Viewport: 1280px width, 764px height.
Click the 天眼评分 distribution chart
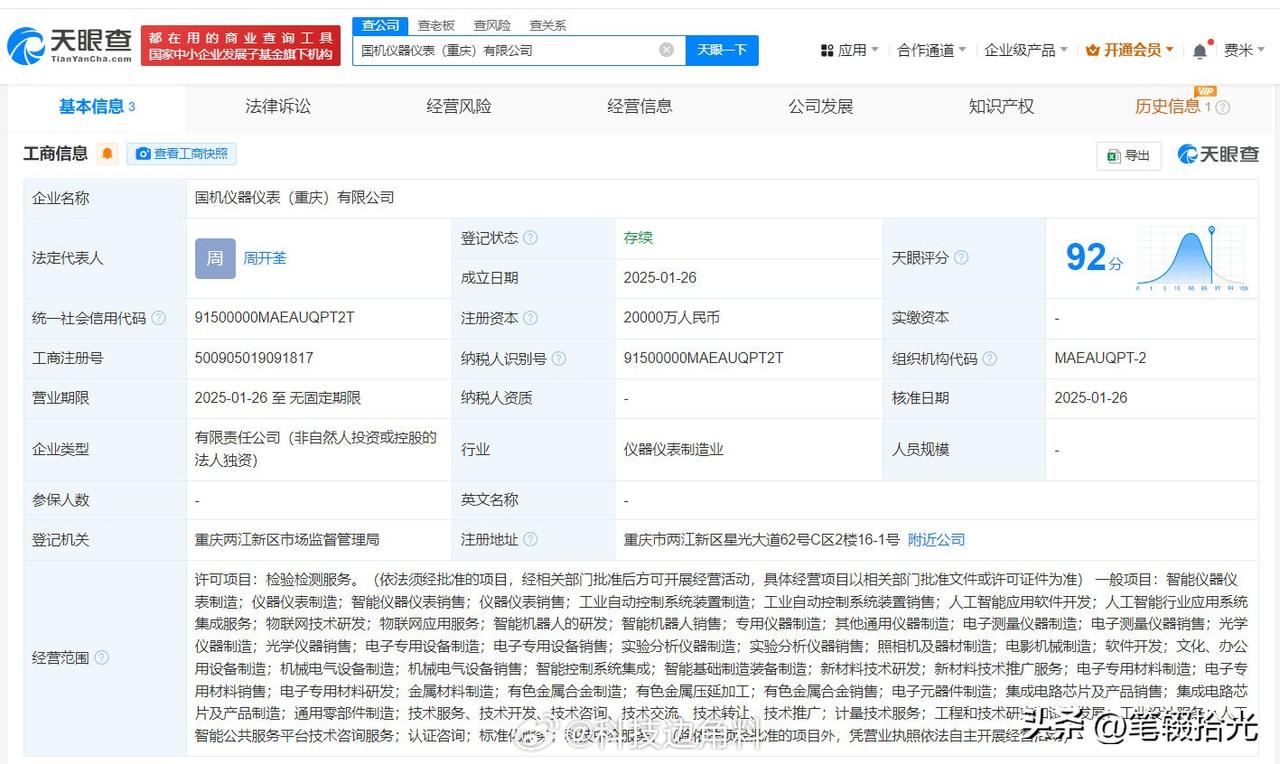click(1192, 258)
